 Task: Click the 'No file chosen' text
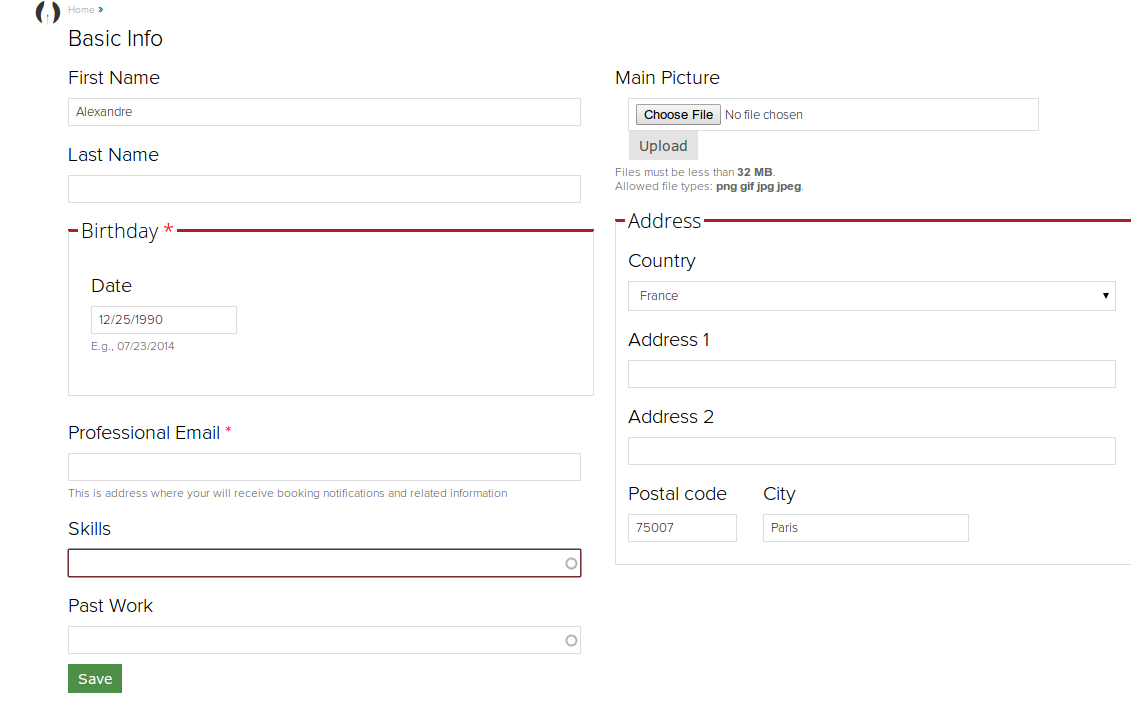click(x=763, y=115)
